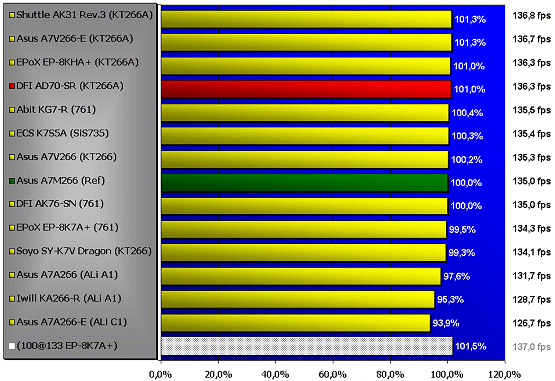Click the grayed 137,0 fps value
The image size is (555, 381).
tap(532, 346)
